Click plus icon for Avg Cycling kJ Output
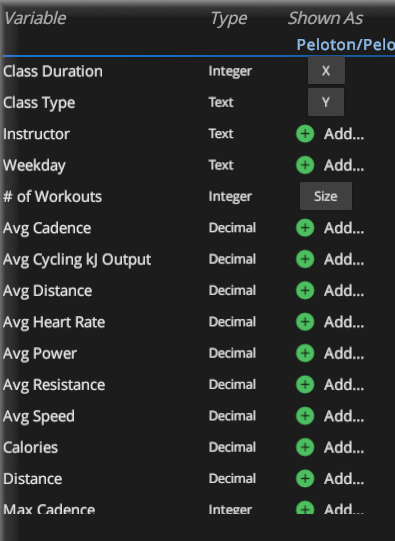The width and height of the screenshot is (395, 541). point(305,259)
